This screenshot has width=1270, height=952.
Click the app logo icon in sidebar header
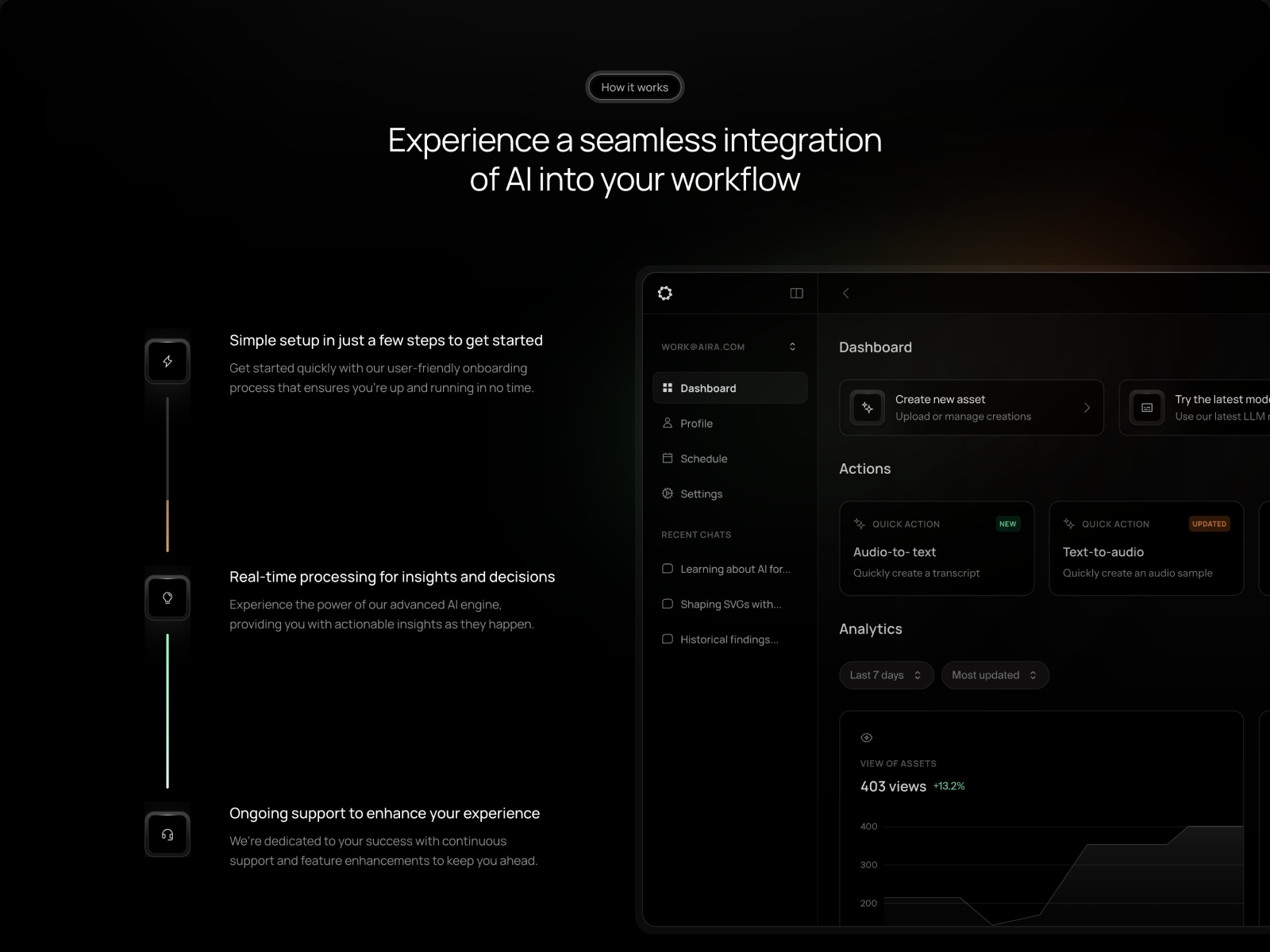665,293
